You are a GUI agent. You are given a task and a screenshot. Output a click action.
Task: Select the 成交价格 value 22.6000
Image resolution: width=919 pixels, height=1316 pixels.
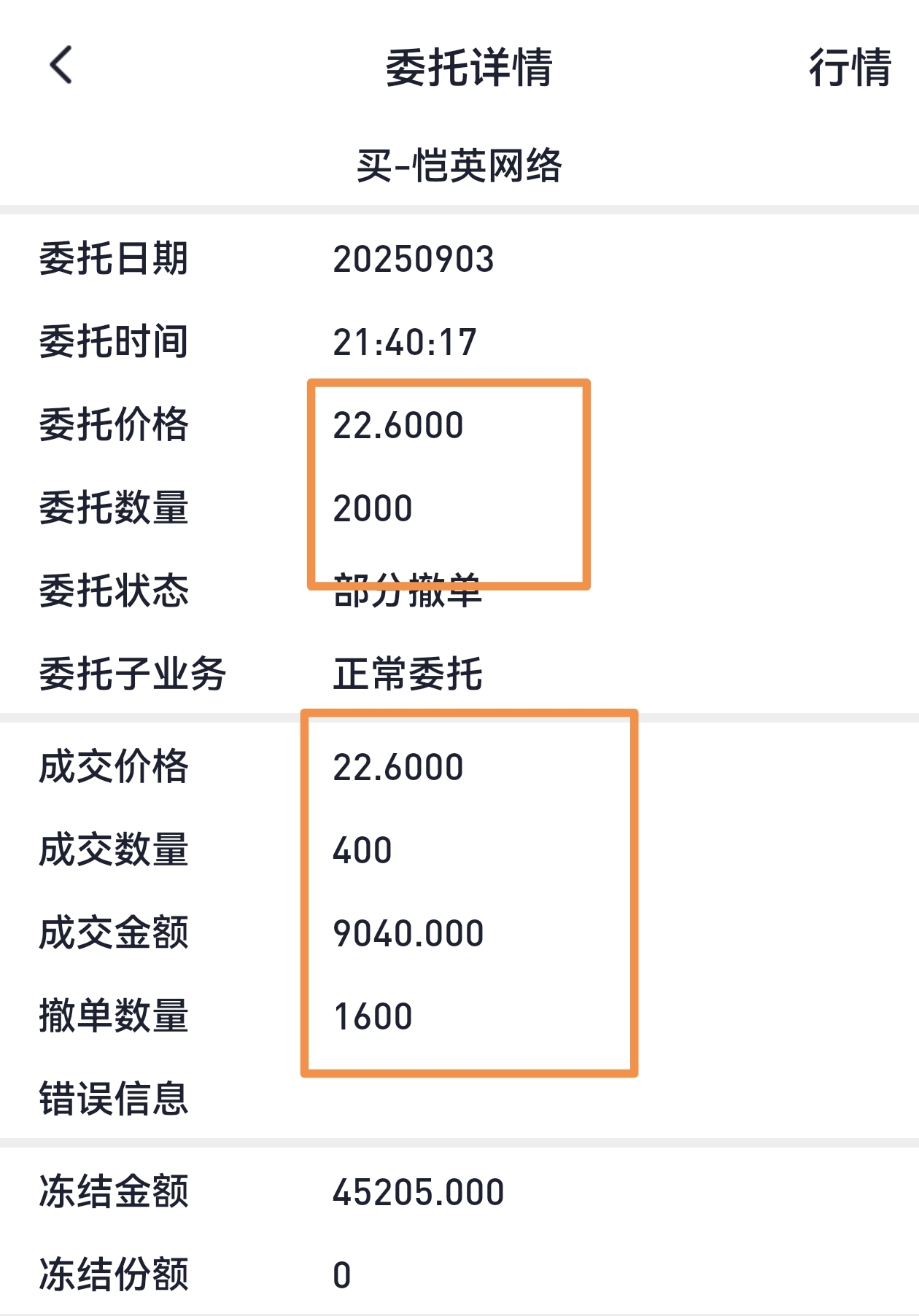pos(398,768)
